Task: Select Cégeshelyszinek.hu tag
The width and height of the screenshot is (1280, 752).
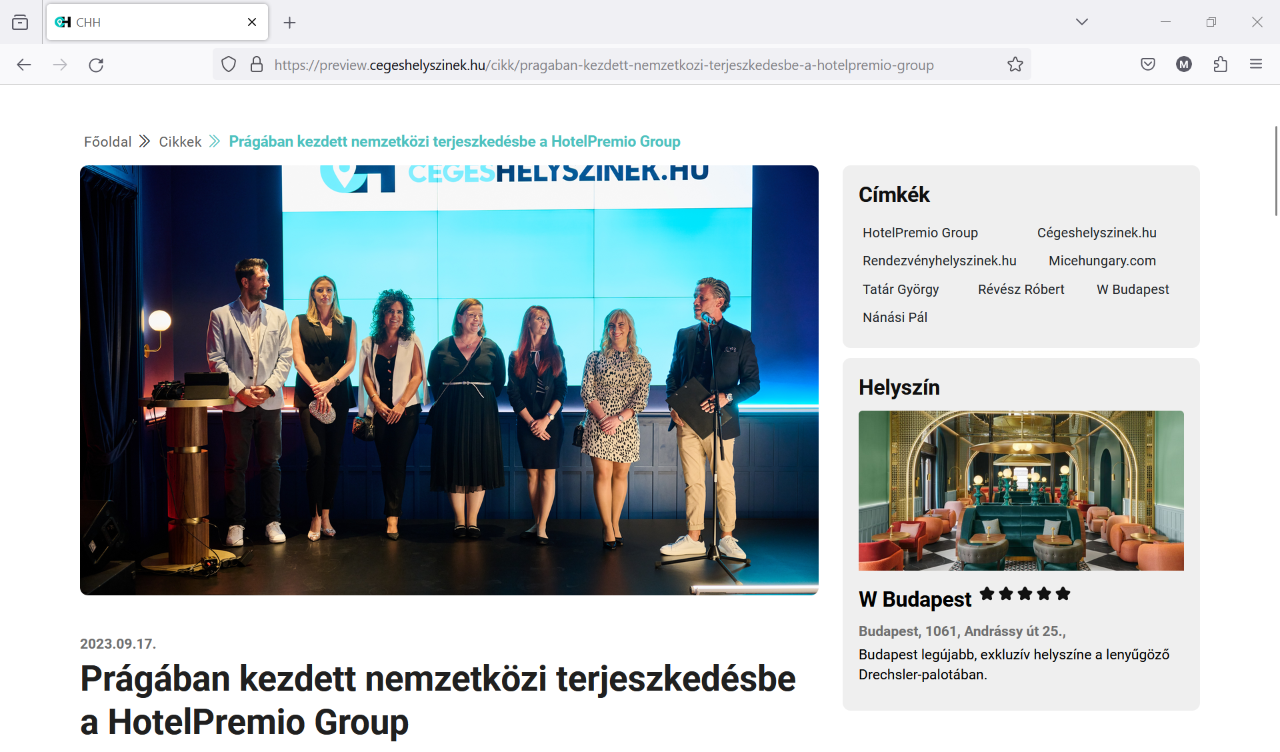Action: (x=1097, y=233)
